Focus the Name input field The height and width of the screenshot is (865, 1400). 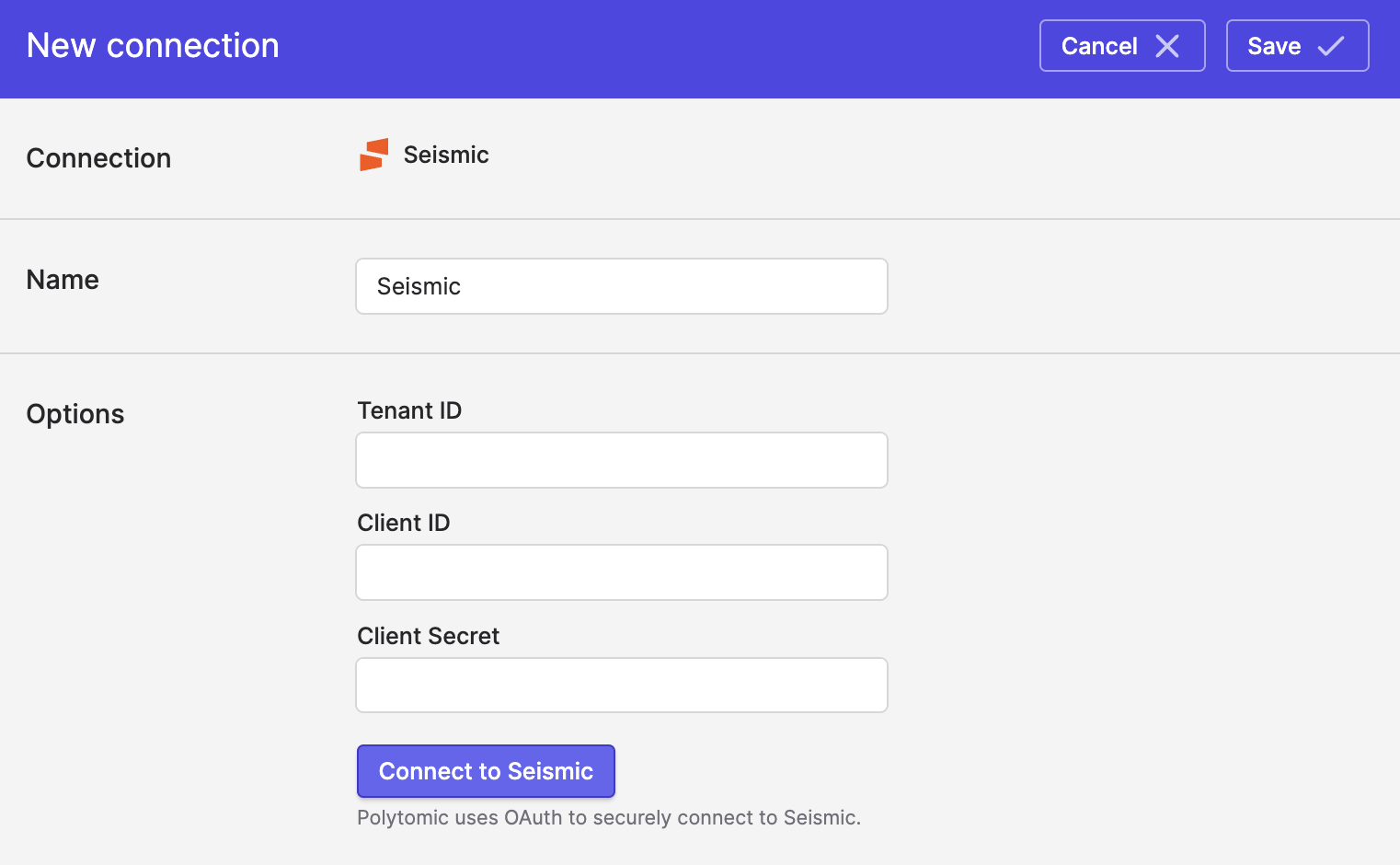click(622, 286)
